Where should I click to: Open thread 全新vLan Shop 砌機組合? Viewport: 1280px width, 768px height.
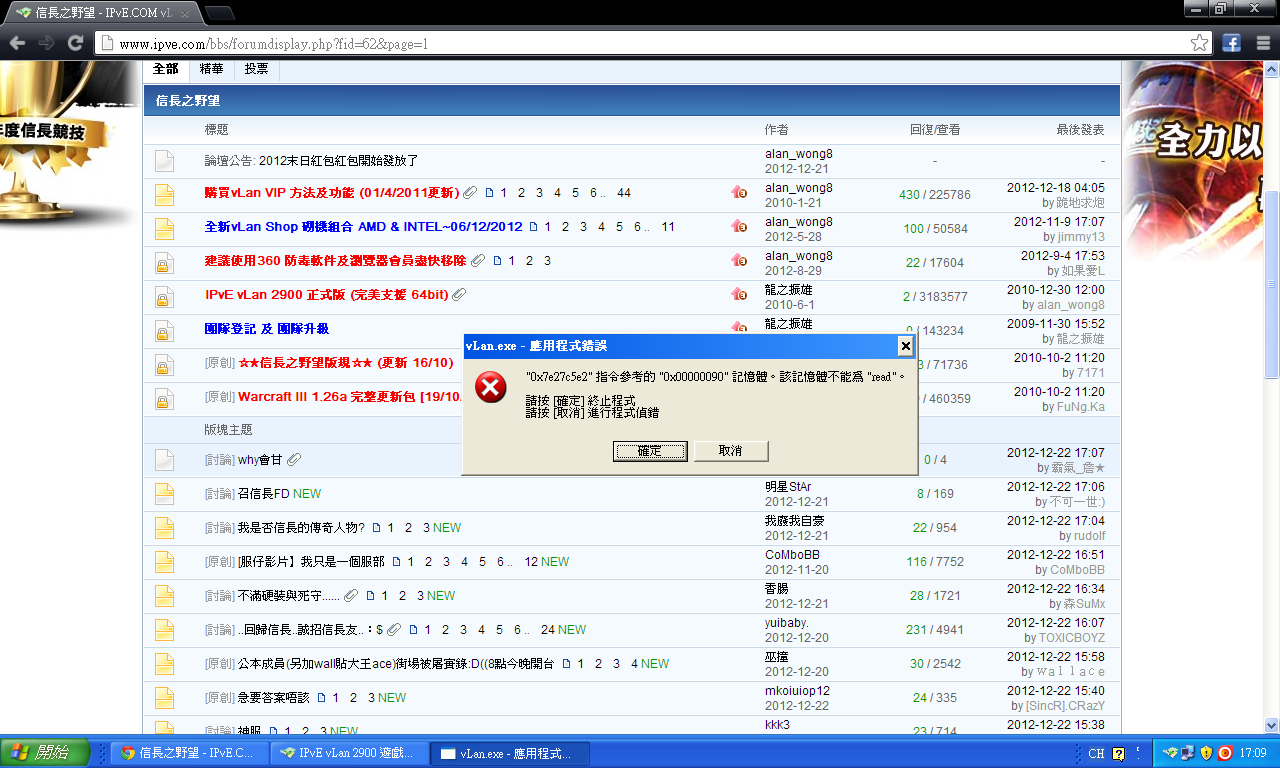[364, 227]
